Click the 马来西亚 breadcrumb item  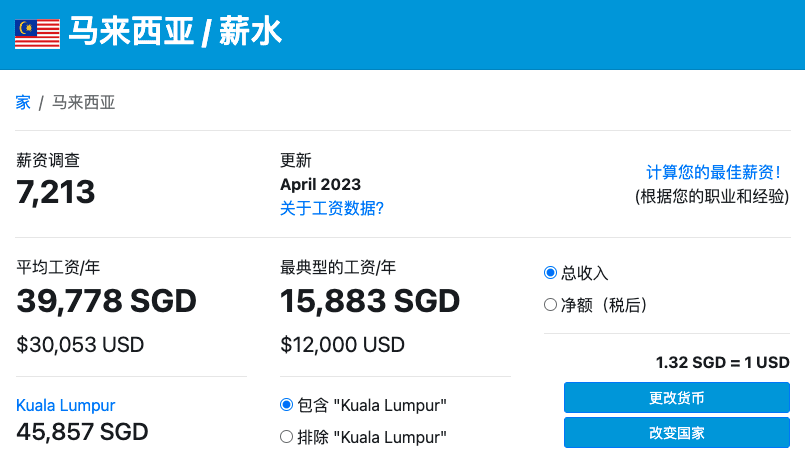pyautogui.click(x=84, y=102)
